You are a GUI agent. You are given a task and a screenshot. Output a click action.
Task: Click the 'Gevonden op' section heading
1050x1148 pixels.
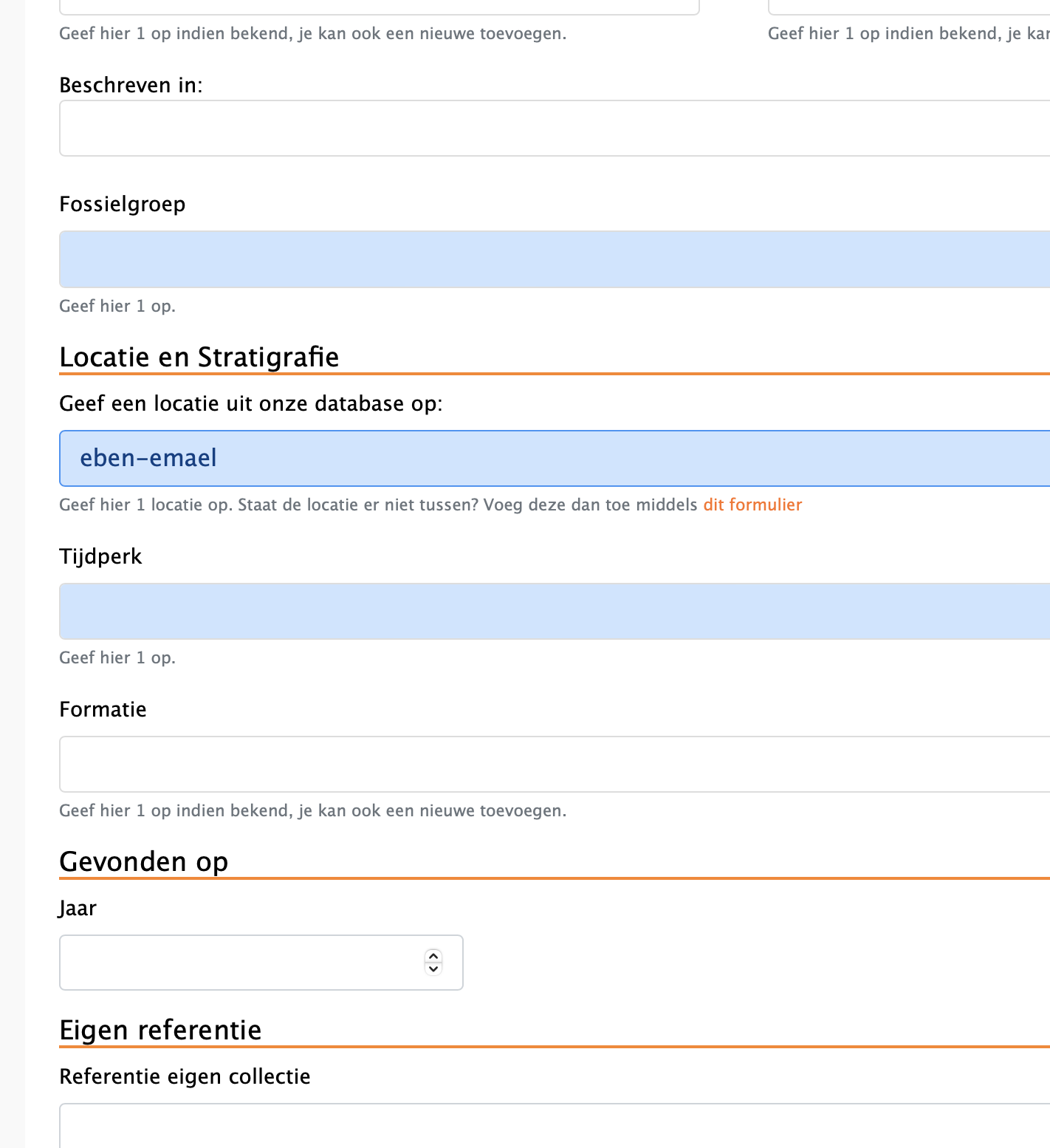(x=143, y=861)
